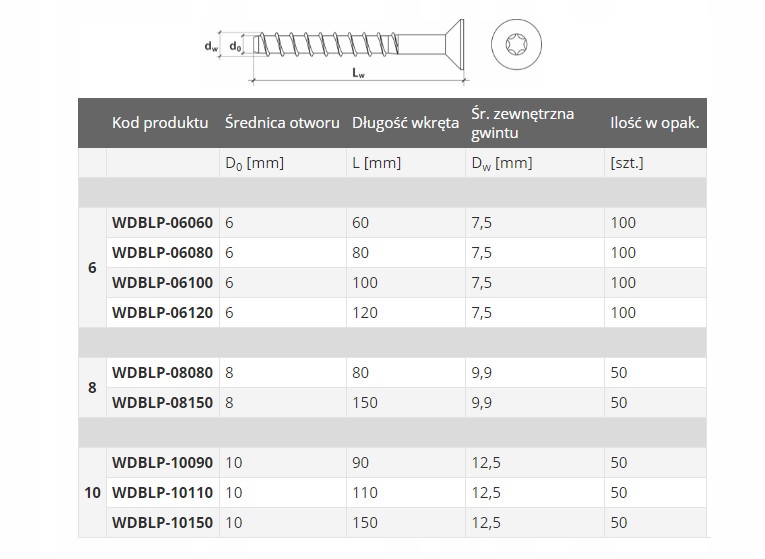
Task: Open product code WDBLP-06080
Action: pos(163,253)
